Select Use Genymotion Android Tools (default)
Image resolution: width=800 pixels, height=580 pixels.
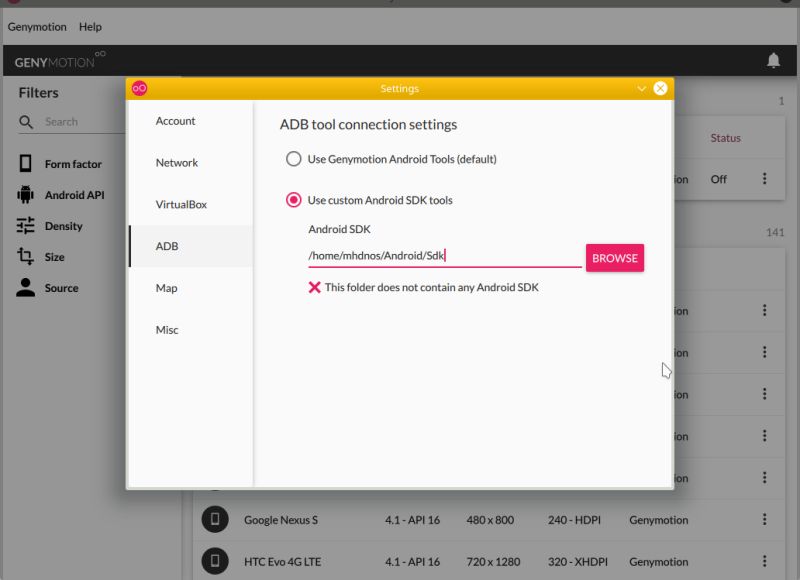294,158
